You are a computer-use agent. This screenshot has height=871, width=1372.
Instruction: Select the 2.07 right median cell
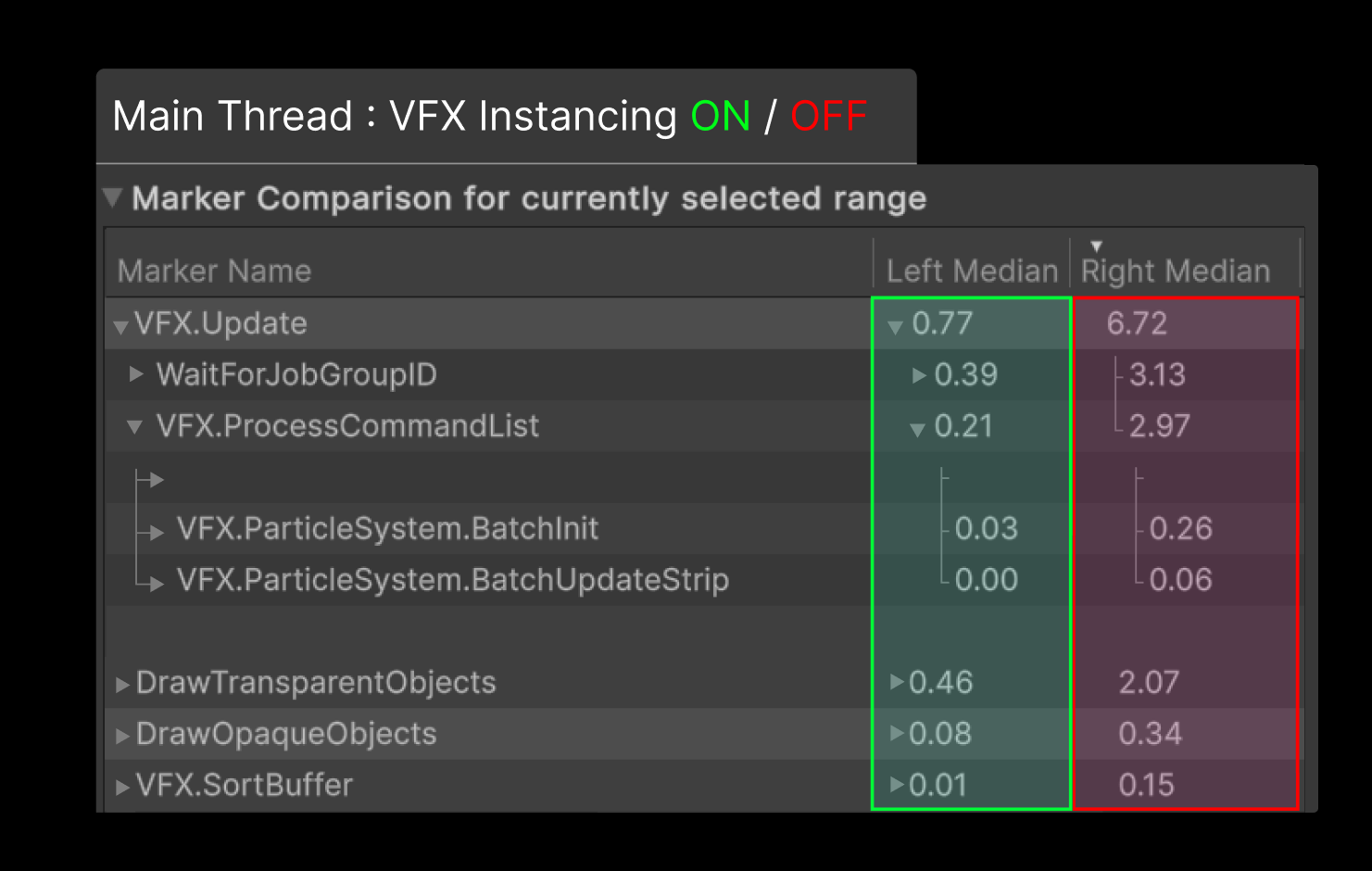click(x=1149, y=683)
